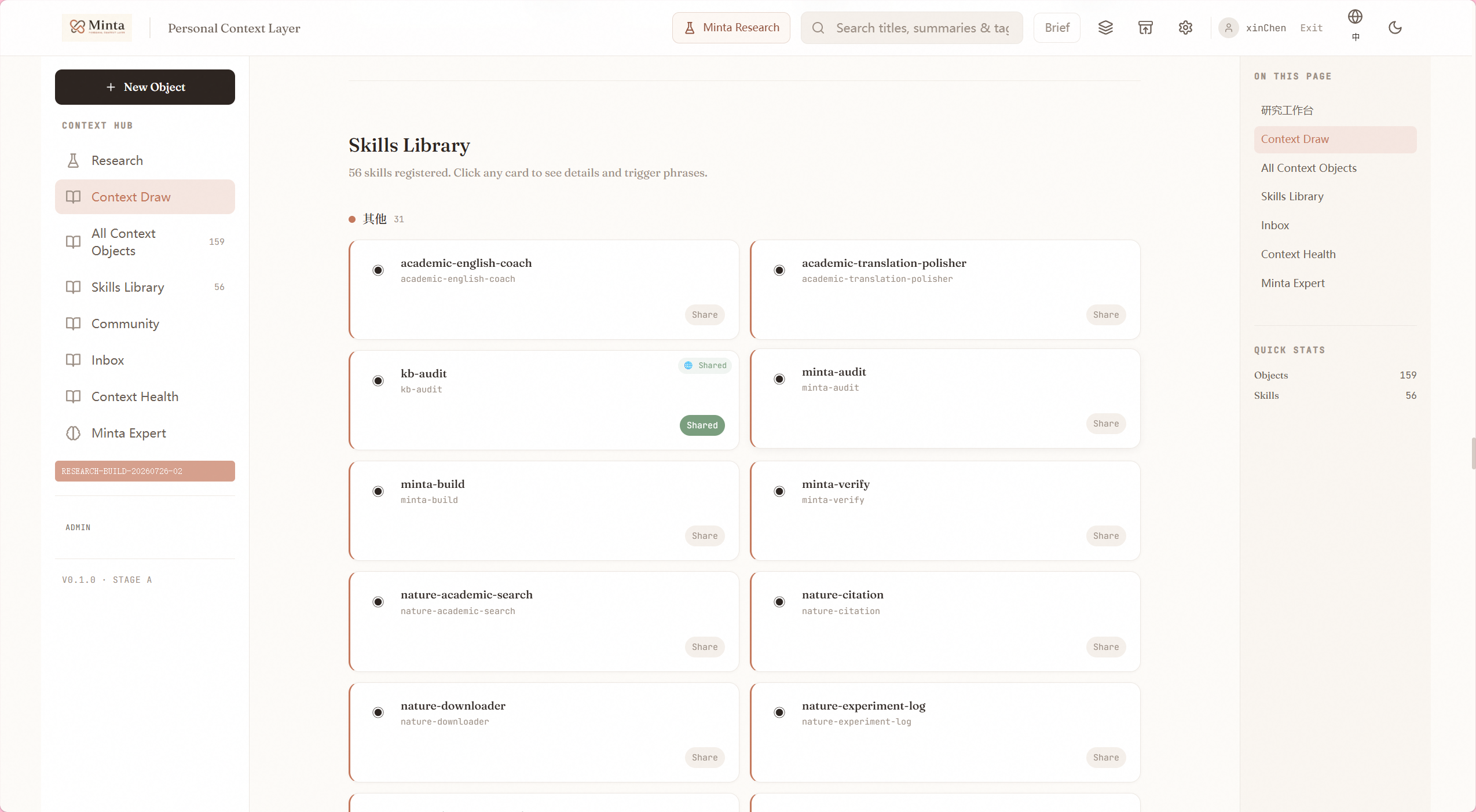Click the Research flask icon in sidebar

point(73,160)
